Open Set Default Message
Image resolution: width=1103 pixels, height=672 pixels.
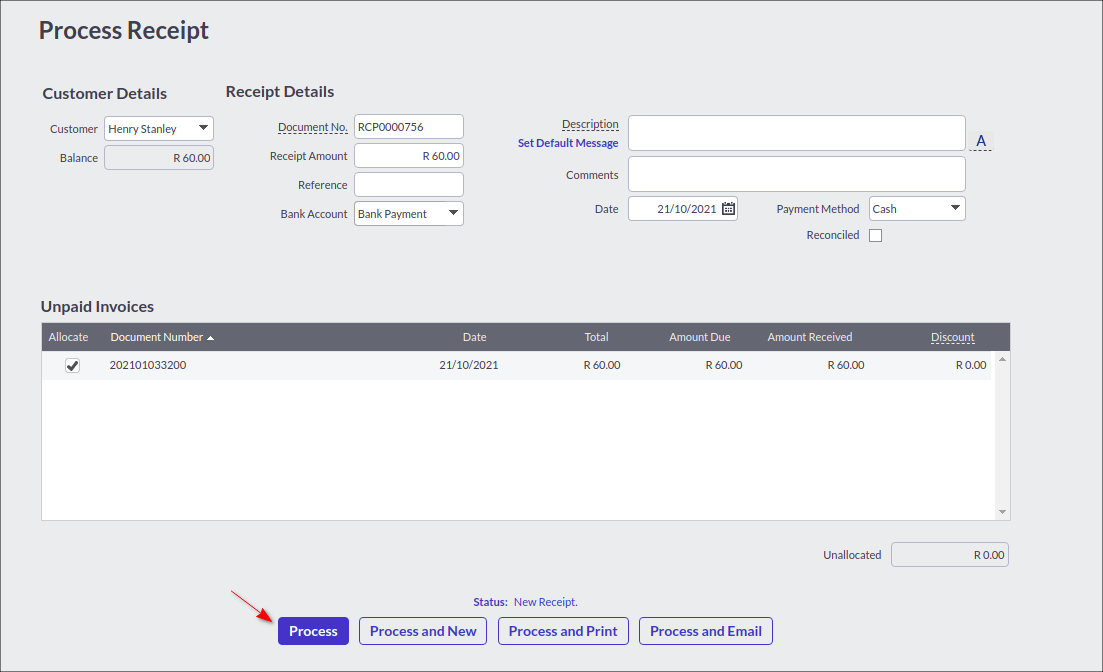(568, 142)
